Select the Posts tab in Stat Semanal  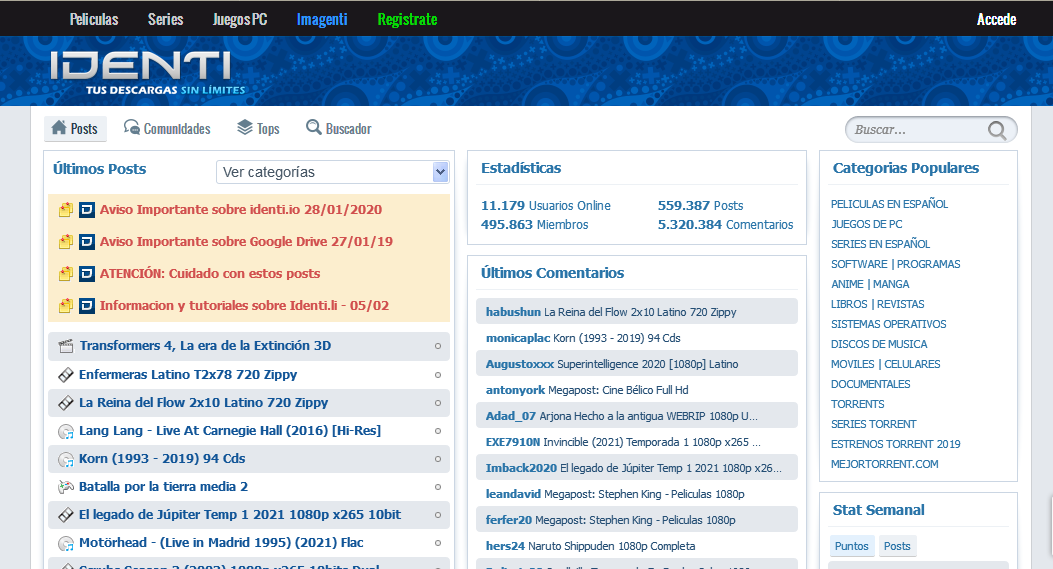897,546
